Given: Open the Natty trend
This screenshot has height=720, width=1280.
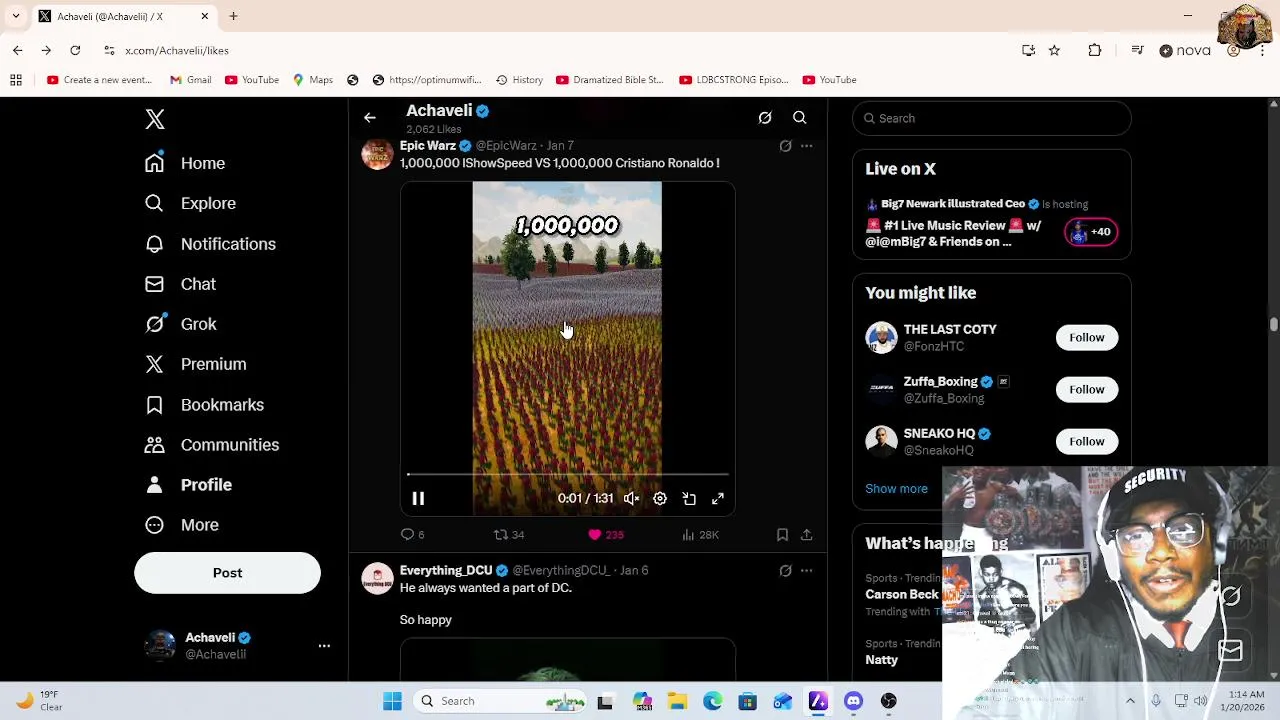Looking at the screenshot, I should [882, 660].
